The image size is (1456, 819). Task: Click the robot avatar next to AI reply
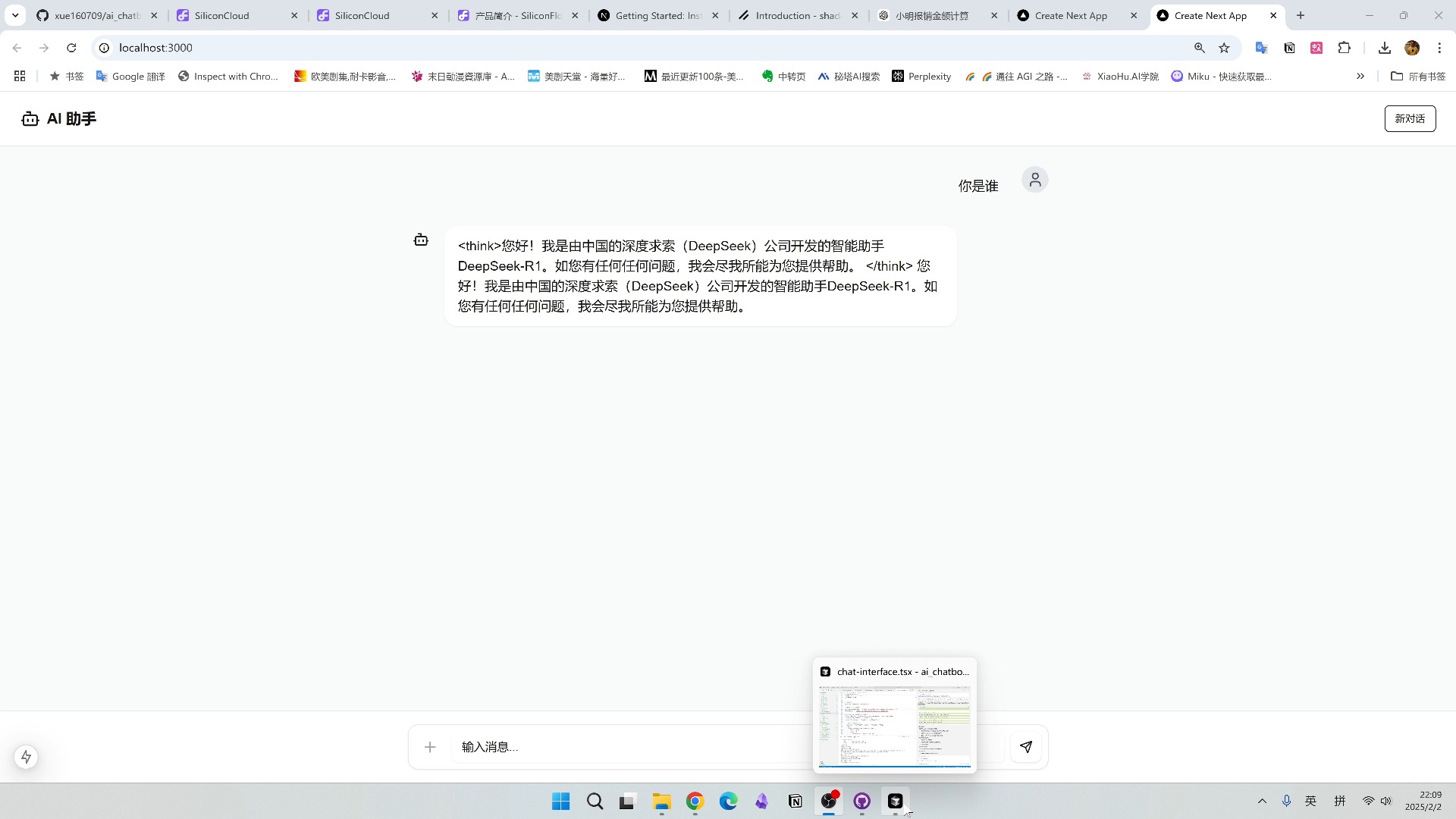(420, 240)
